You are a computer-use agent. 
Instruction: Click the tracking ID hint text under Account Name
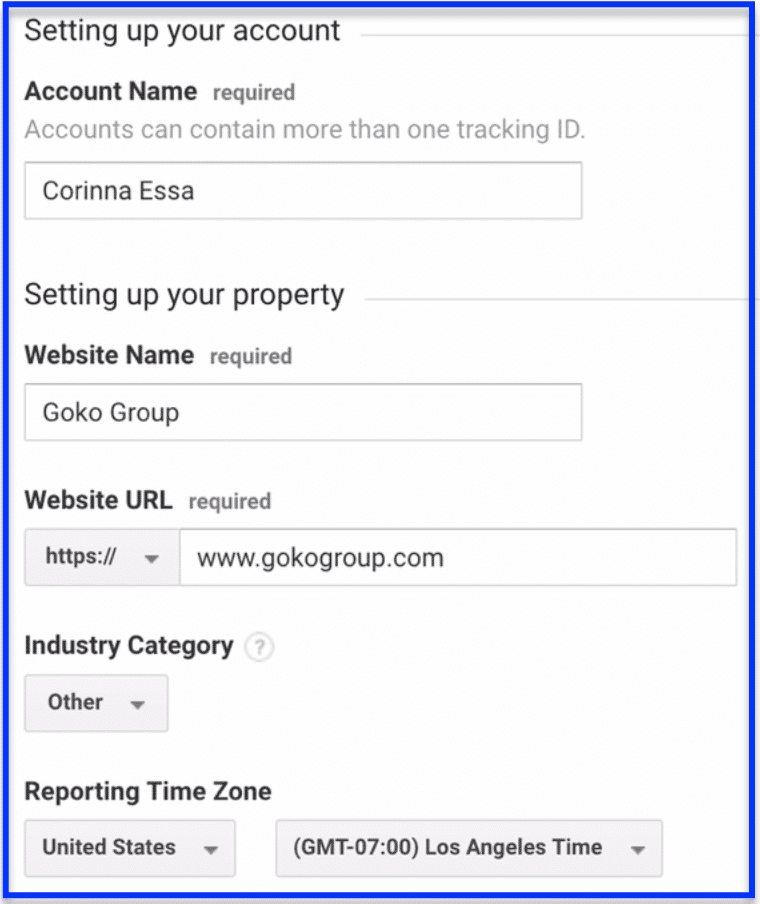(304, 130)
